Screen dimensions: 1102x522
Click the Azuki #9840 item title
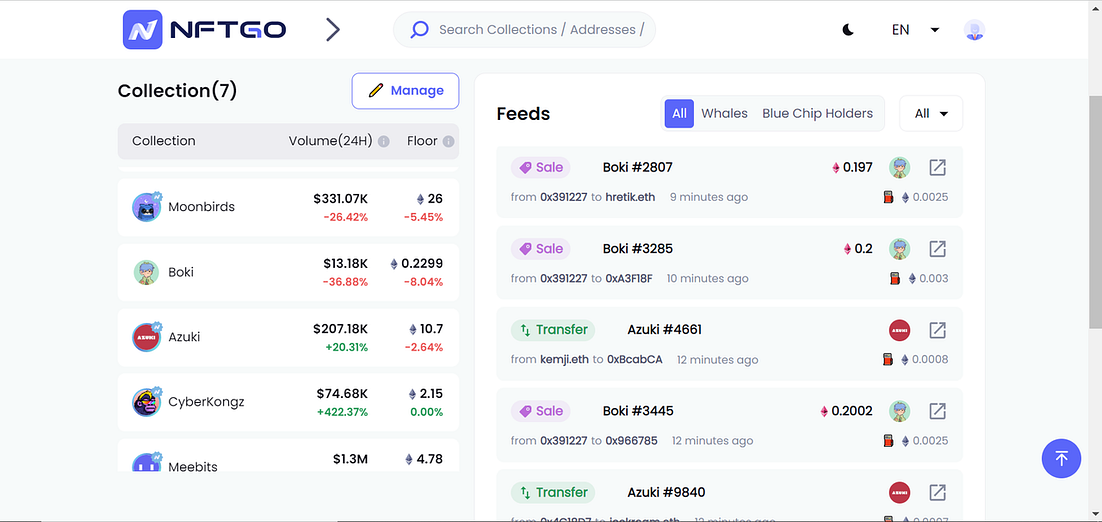tap(666, 492)
